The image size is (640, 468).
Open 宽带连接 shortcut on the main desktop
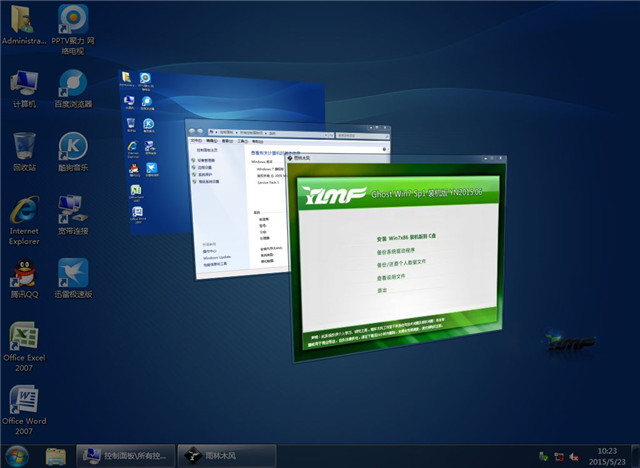pos(73,215)
